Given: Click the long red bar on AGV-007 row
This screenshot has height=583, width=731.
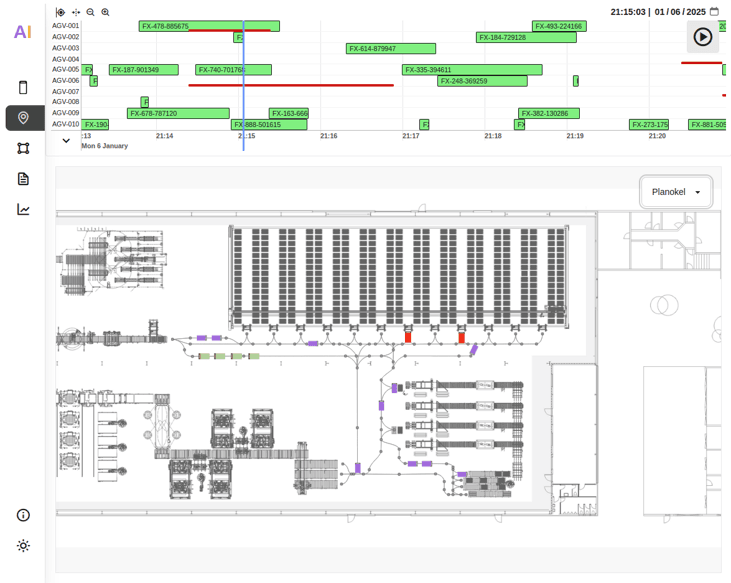Looking at the screenshot, I should click(x=291, y=85).
